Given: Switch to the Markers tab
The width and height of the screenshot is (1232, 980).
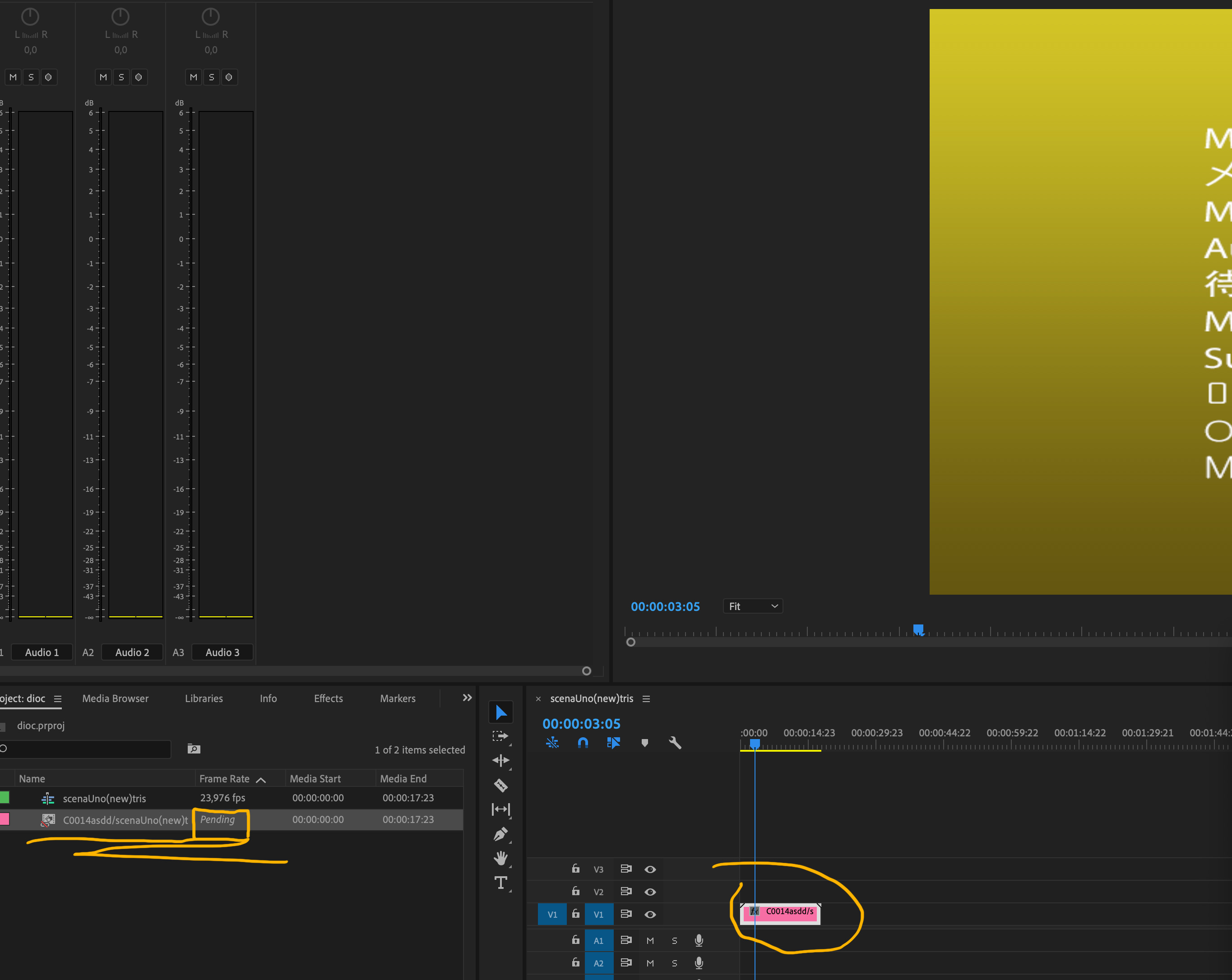Looking at the screenshot, I should 398,698.
